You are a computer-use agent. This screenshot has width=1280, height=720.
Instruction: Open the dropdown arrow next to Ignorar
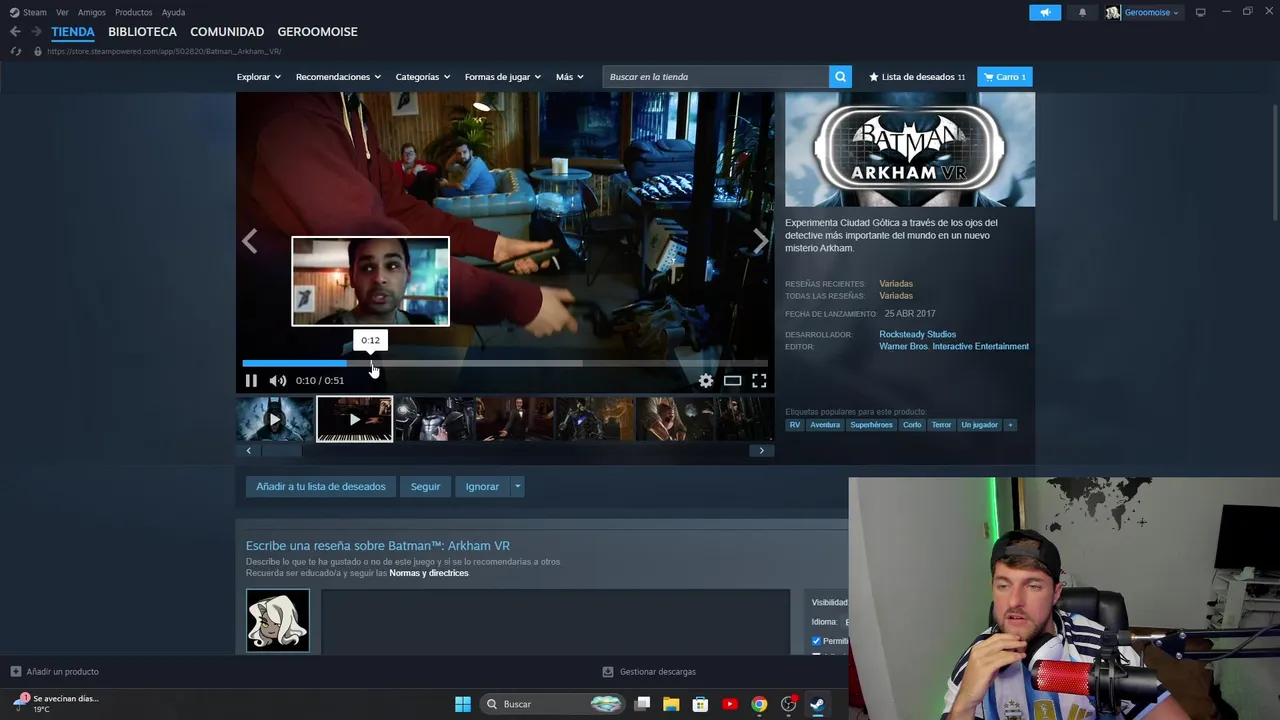517,487
